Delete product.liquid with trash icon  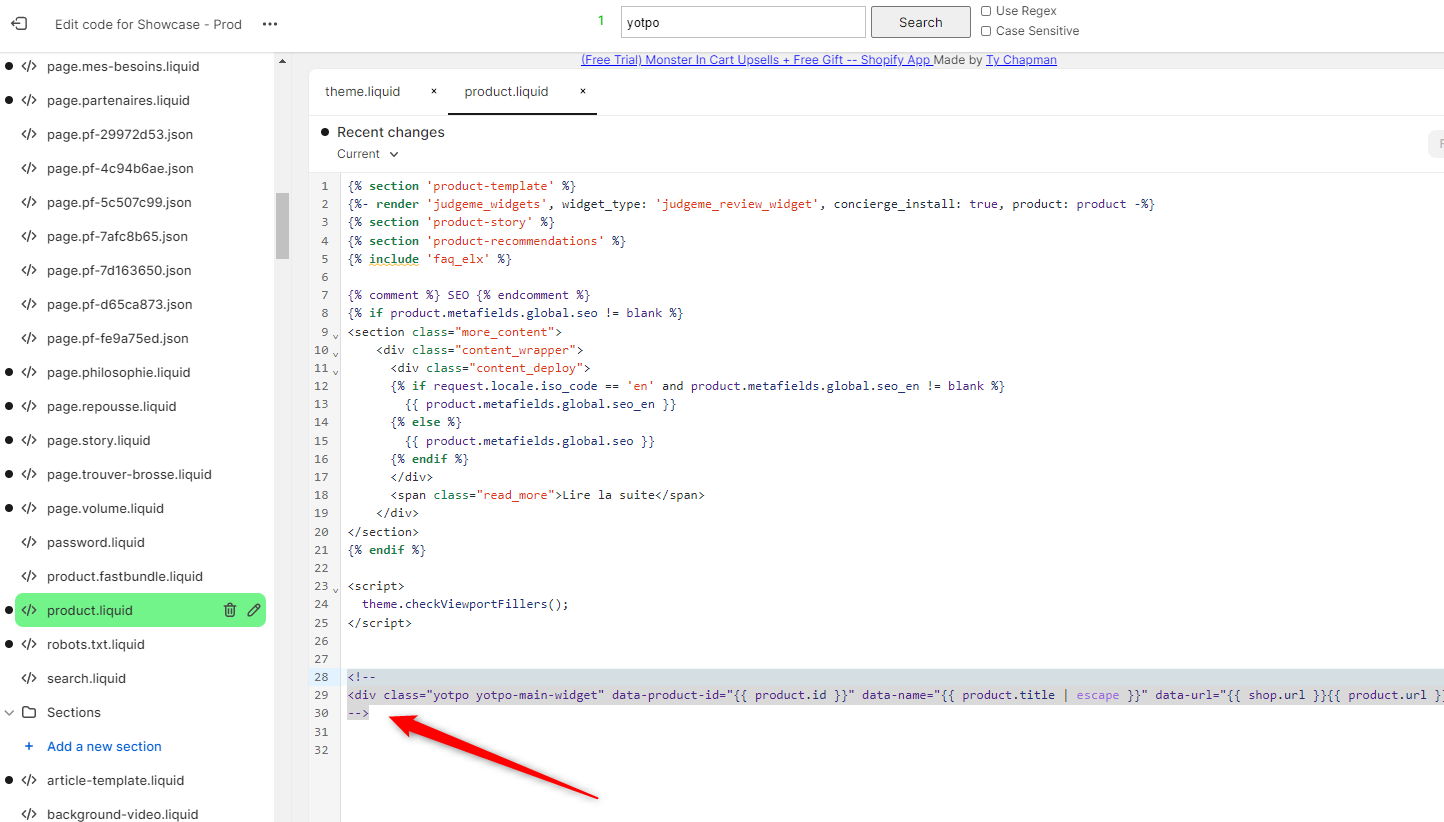(230, 610)
